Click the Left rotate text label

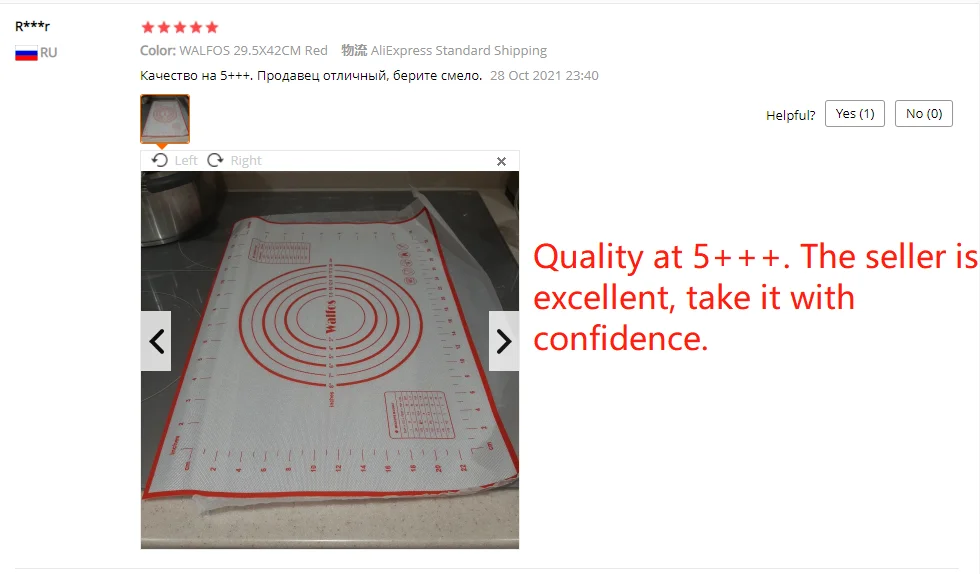point(186,161)
